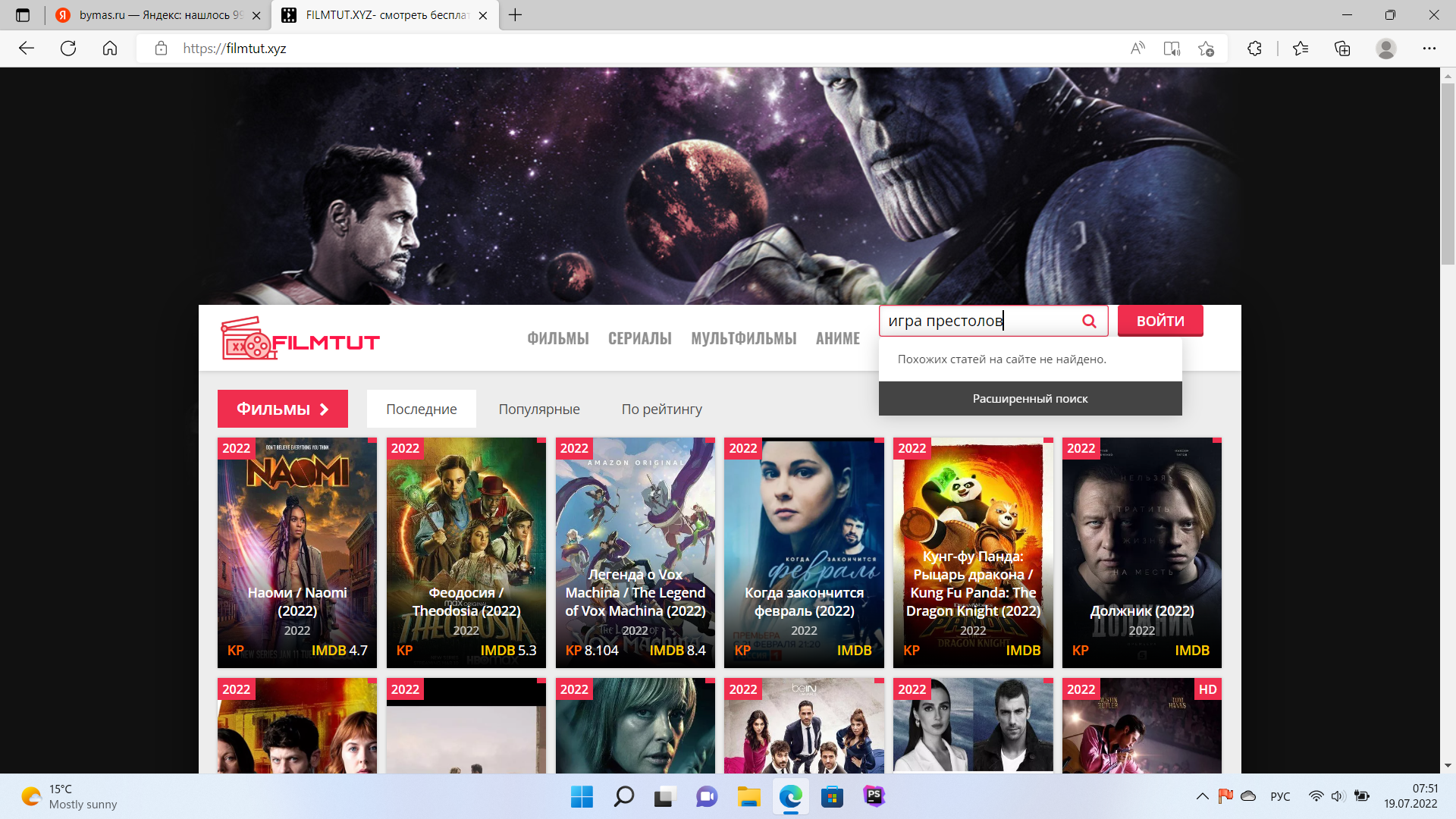Click the search magnifier icon in site search

(1089, 321)
